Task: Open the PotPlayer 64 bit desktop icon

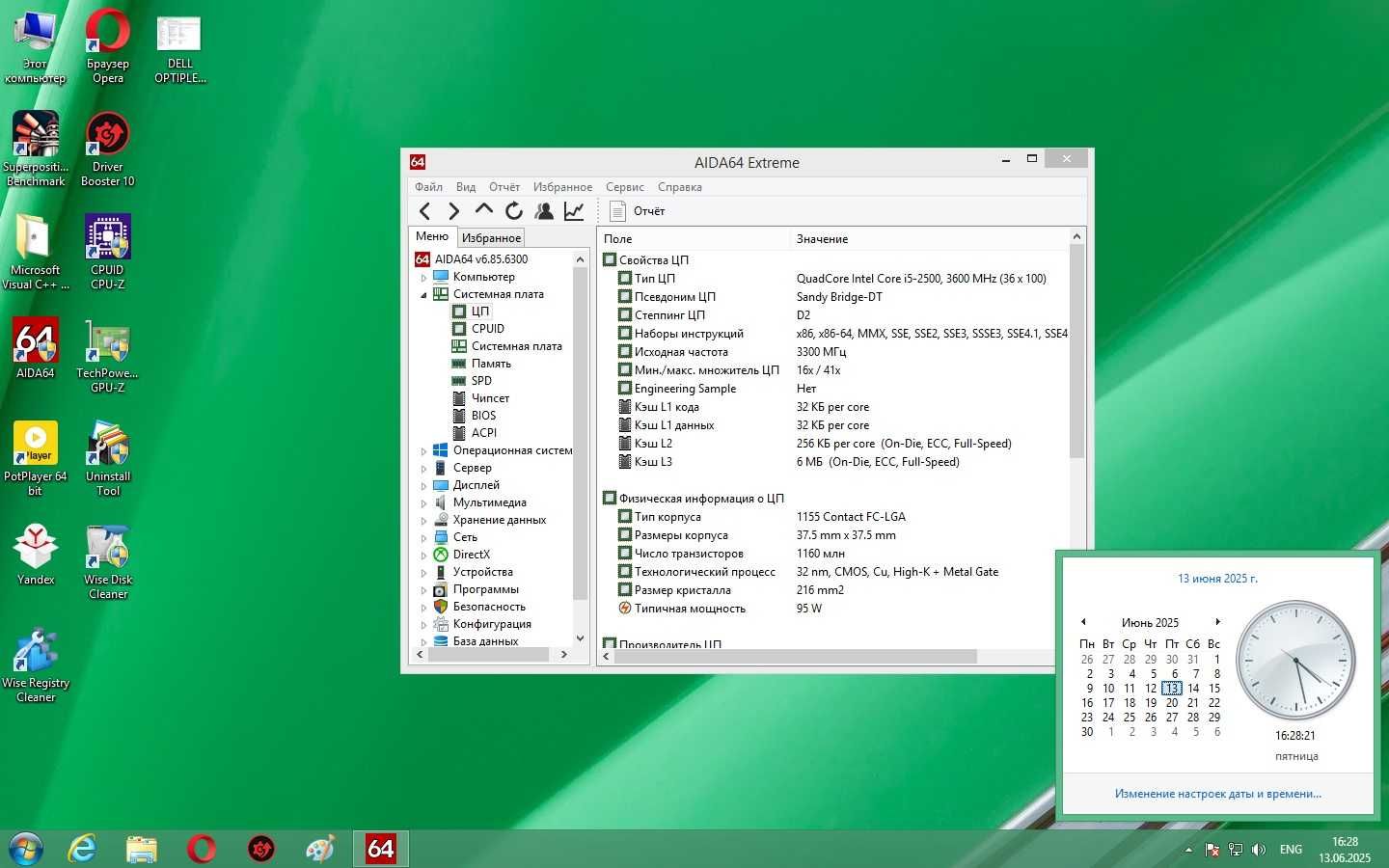Action: point(36,459)
